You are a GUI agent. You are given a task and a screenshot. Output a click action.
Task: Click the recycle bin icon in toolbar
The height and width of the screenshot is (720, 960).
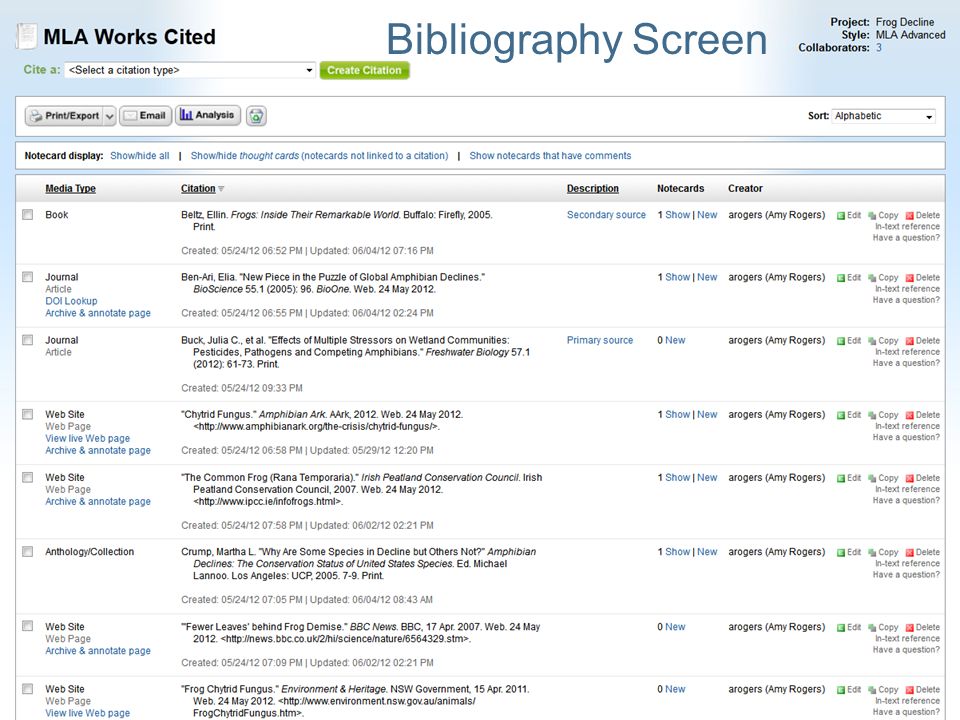[256, 116]
